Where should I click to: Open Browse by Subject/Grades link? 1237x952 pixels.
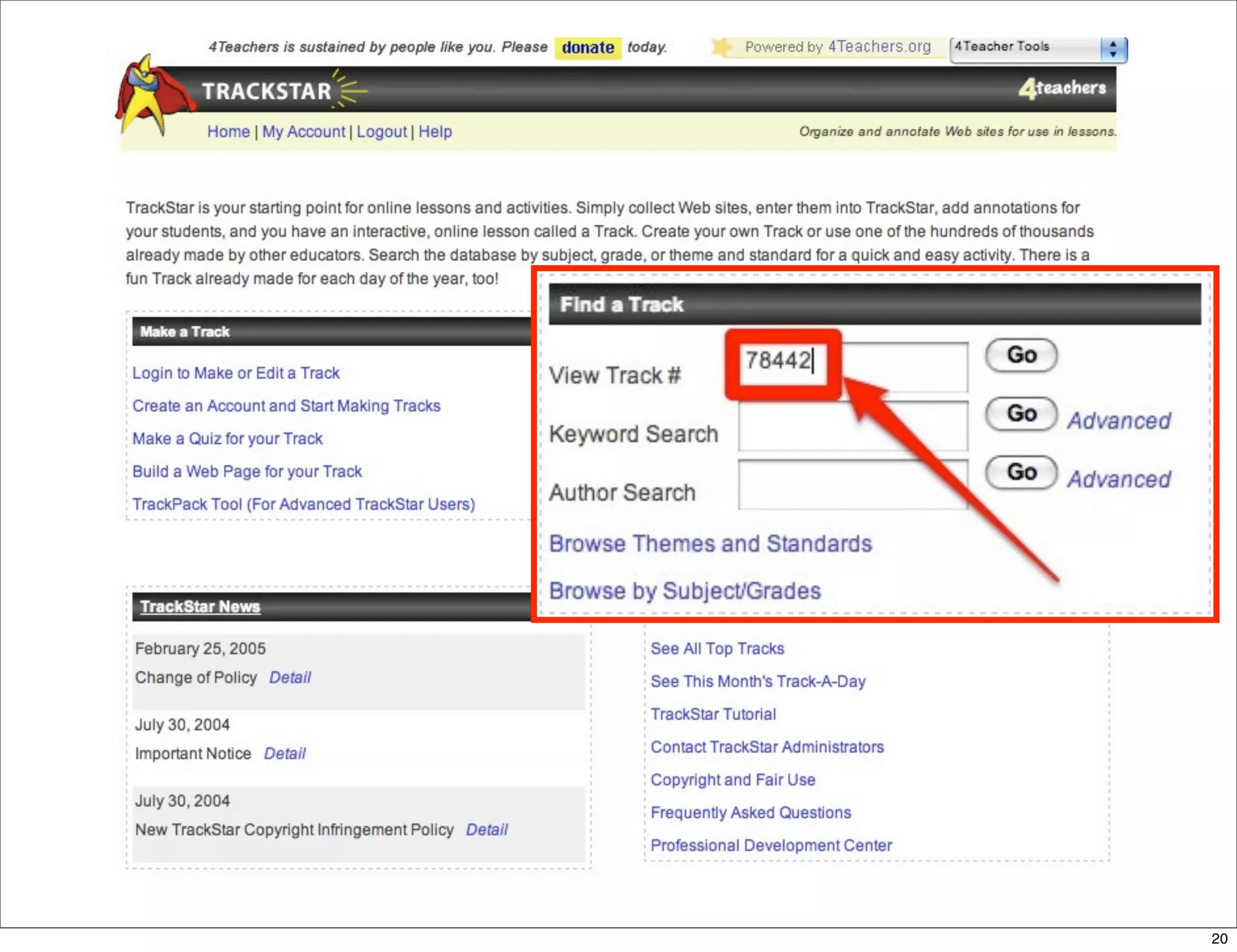pos(685,591)
